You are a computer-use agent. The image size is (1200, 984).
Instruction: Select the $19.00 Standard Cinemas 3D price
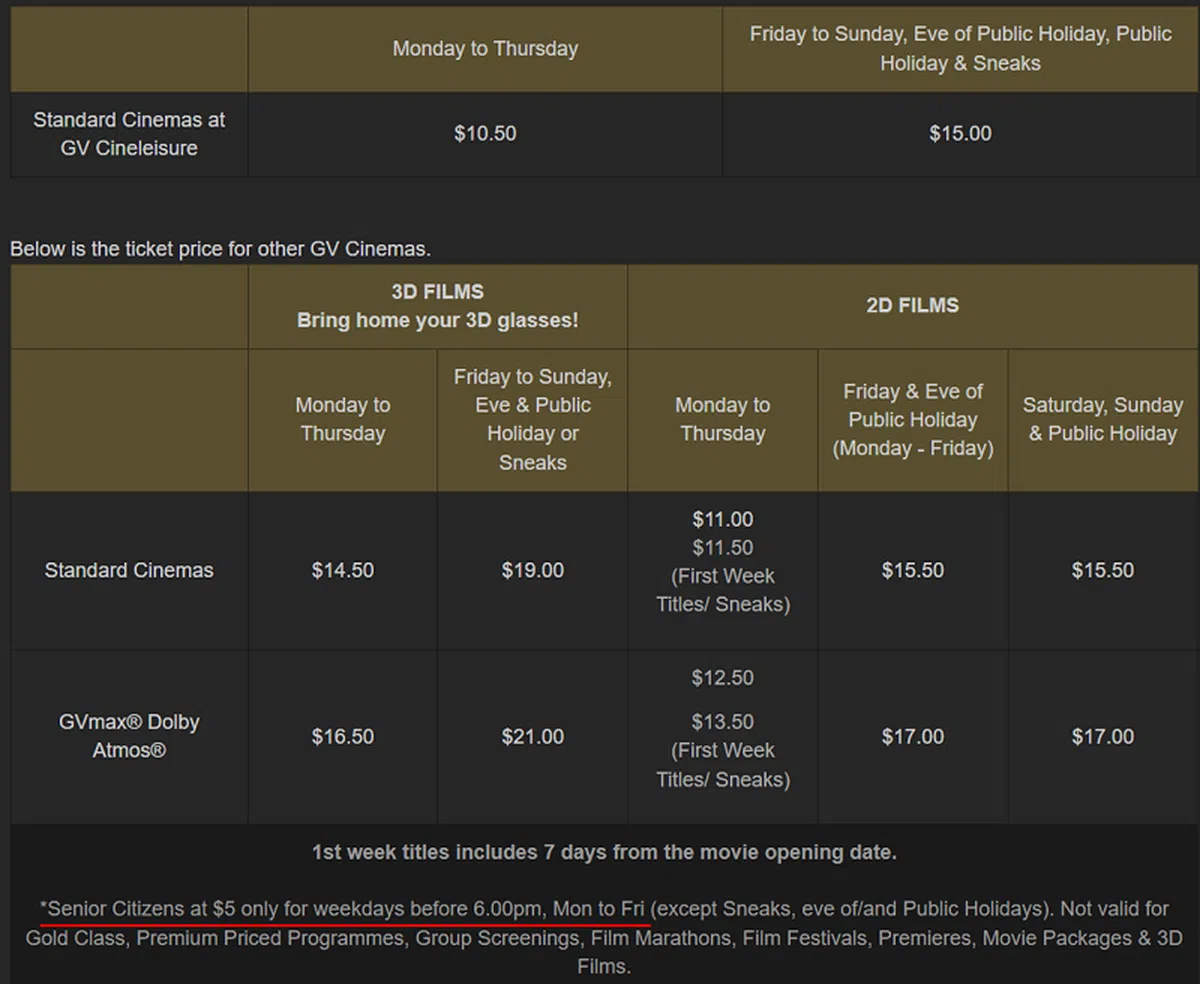(x=532, y=570)
